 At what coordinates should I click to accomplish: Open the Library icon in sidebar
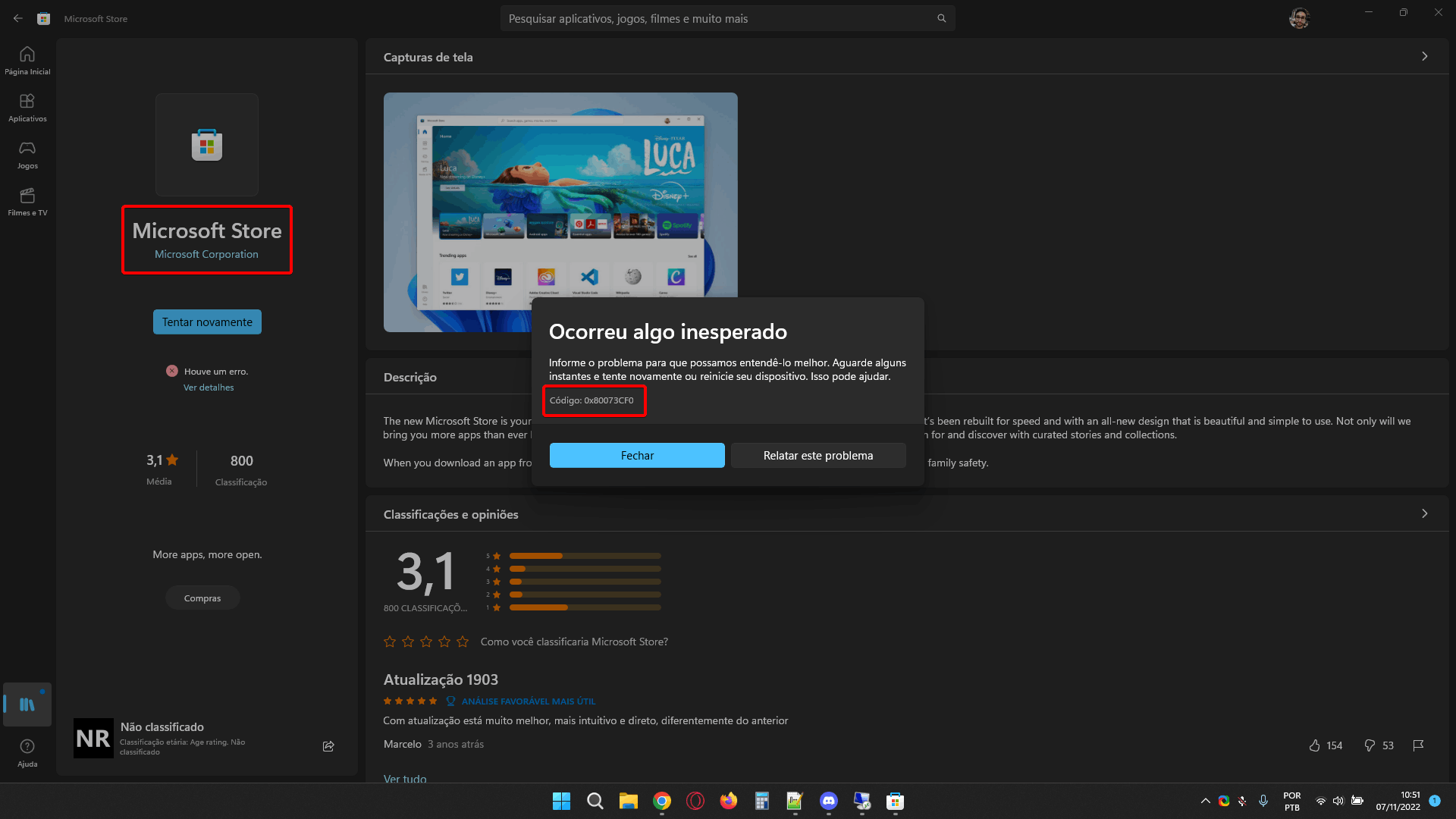[x=27, y=704]
